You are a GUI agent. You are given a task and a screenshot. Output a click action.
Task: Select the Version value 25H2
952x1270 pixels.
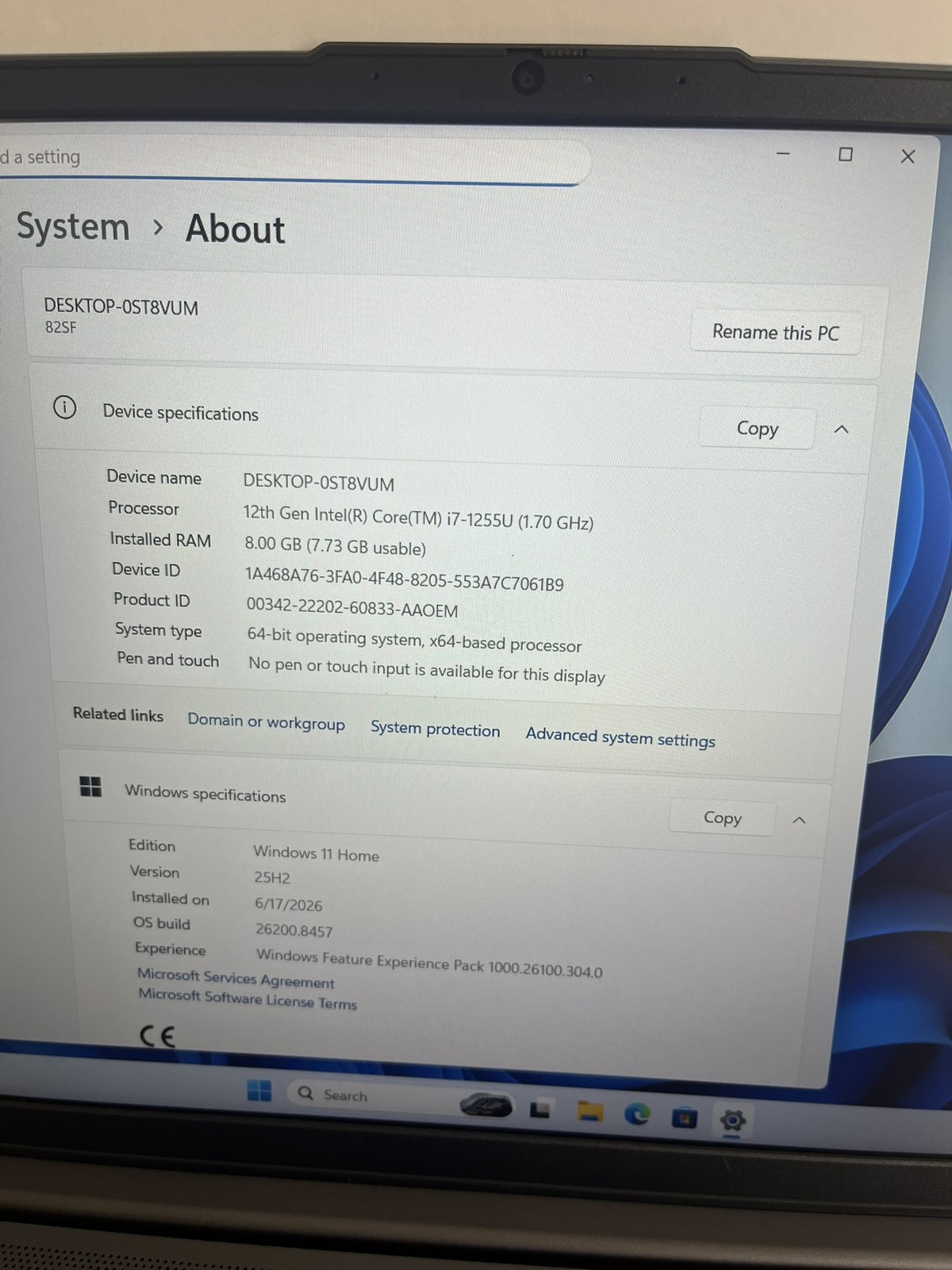[x=272, y=877]
